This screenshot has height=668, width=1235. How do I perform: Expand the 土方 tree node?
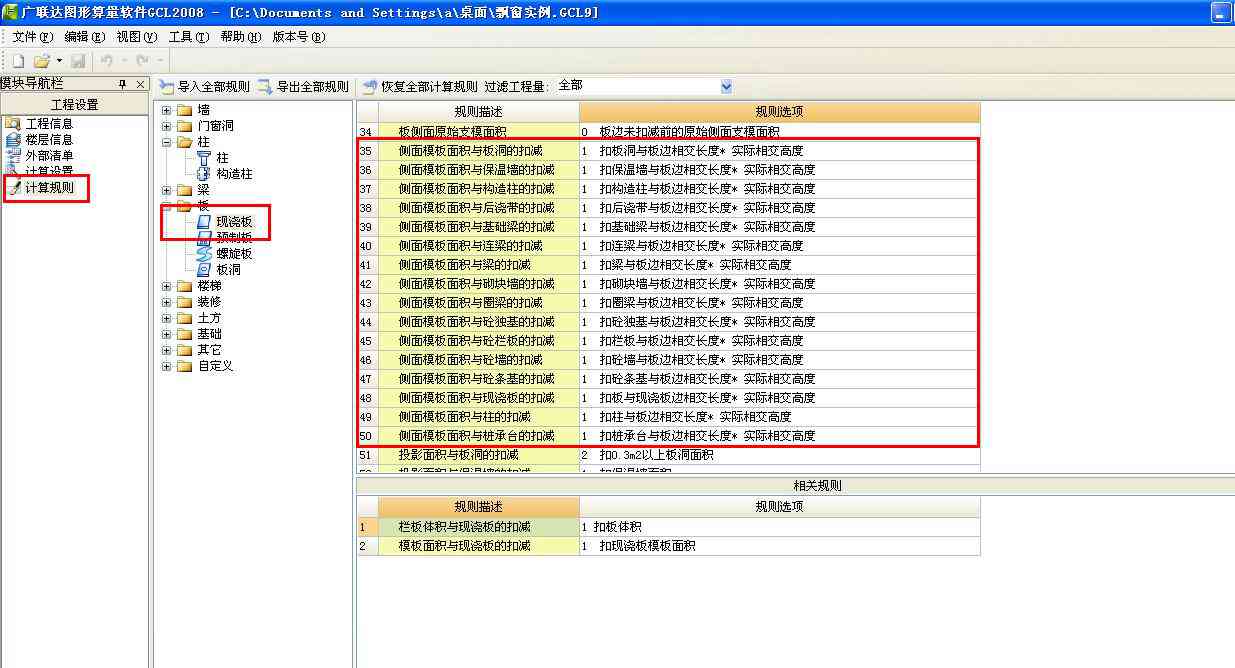(x=166, y=318)
